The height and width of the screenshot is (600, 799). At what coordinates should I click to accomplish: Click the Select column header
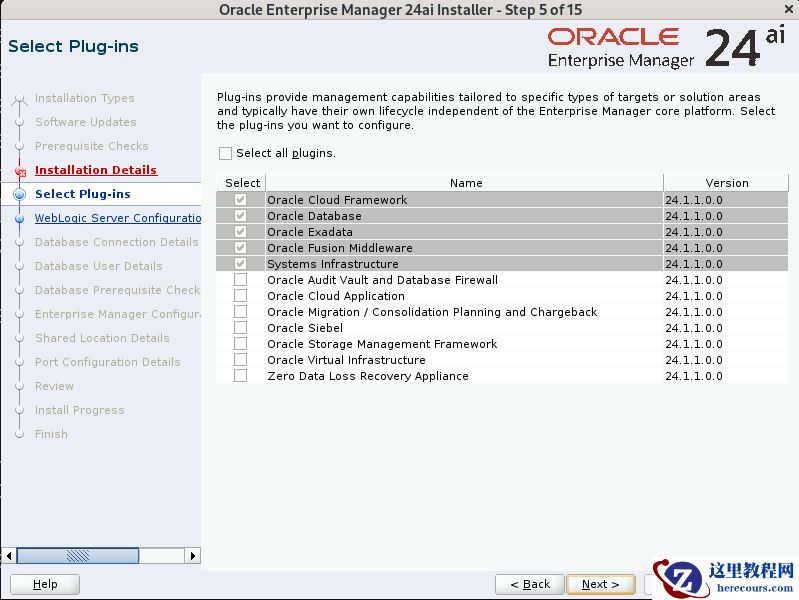(x=242, y=182)
